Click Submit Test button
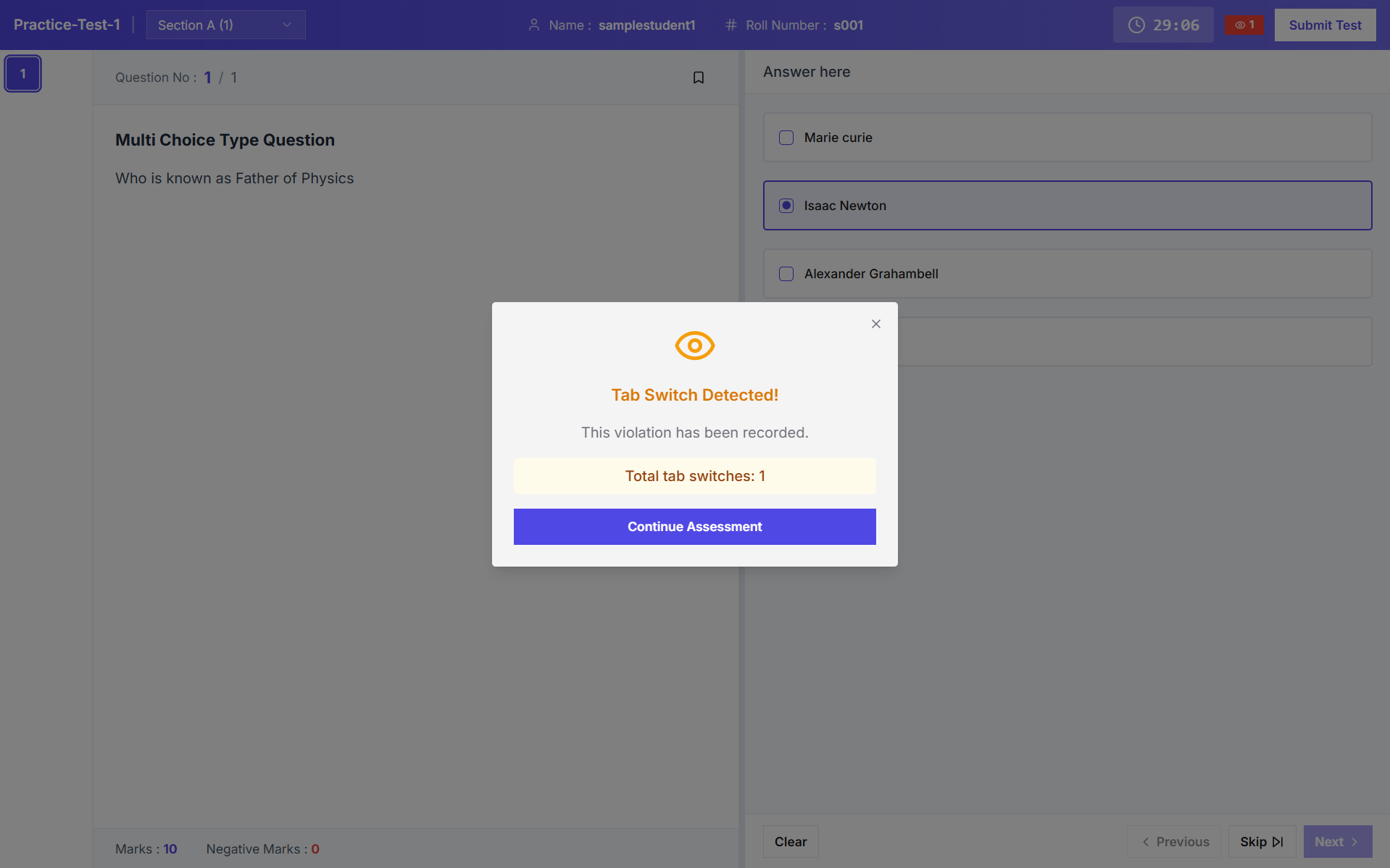This screenshot has width=1390, height=868. click(1324, 25)
